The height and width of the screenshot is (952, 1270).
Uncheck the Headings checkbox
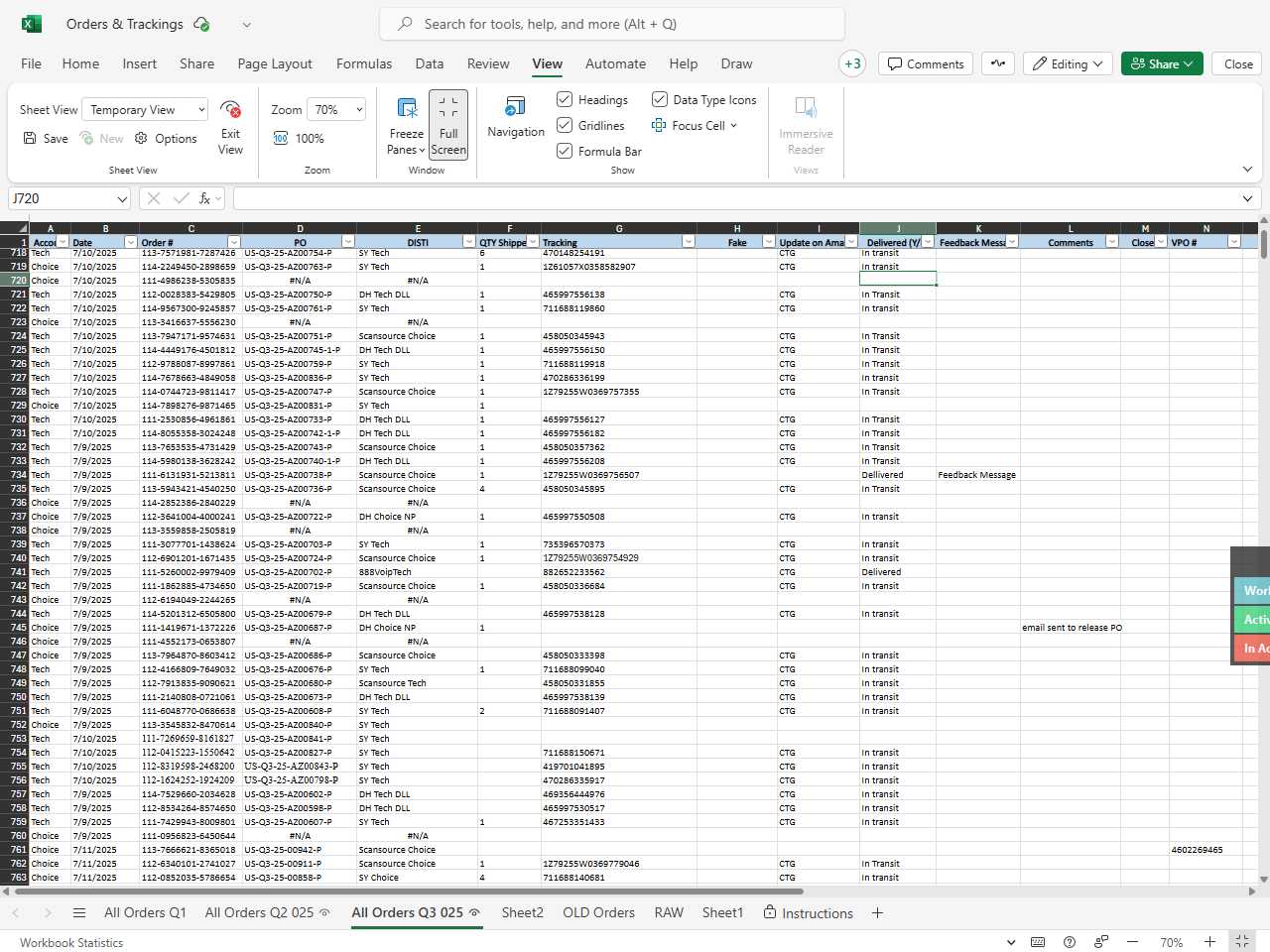[565, 99]
